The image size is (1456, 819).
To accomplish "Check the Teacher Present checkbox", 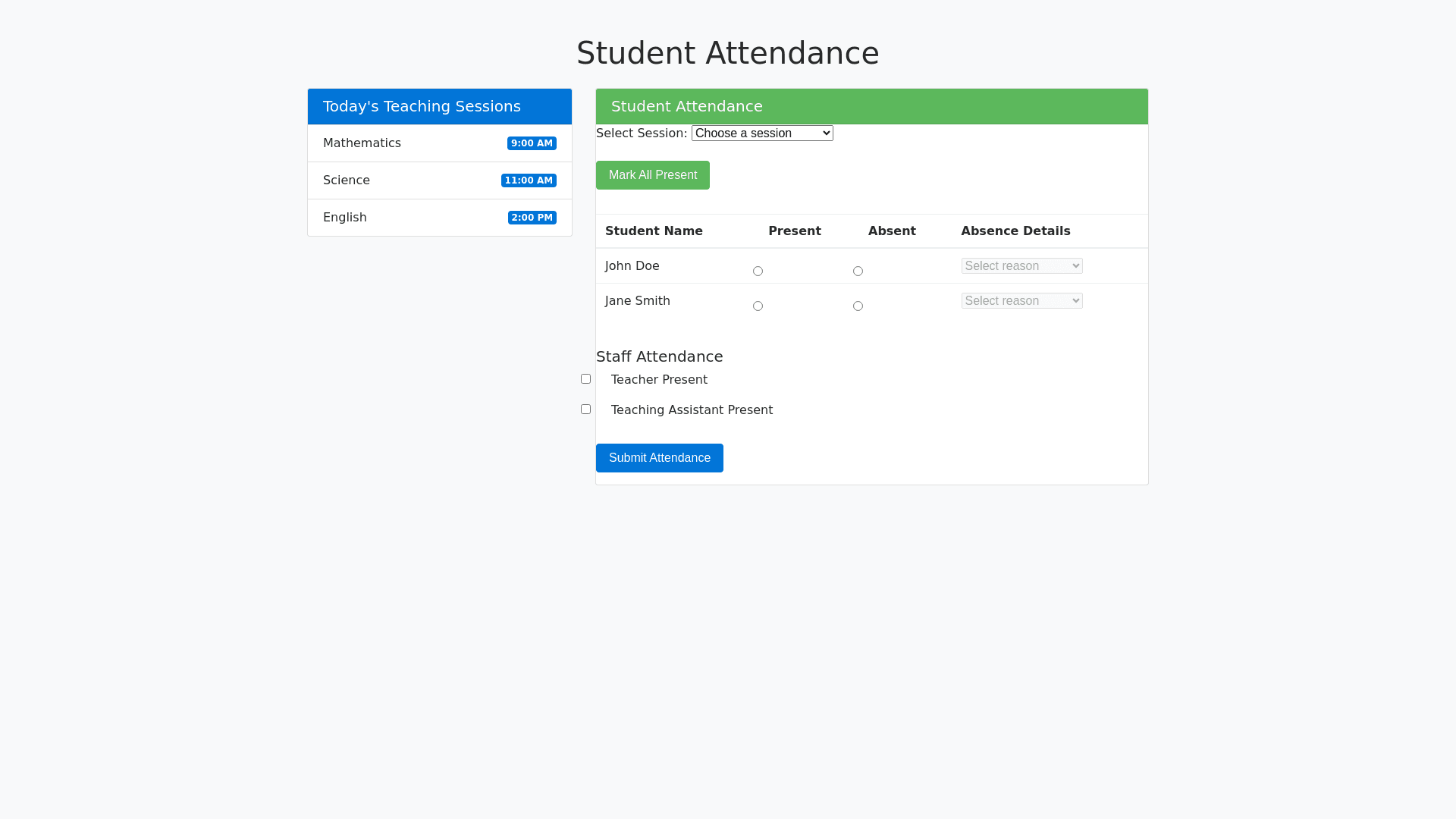I will coord(585,379).
